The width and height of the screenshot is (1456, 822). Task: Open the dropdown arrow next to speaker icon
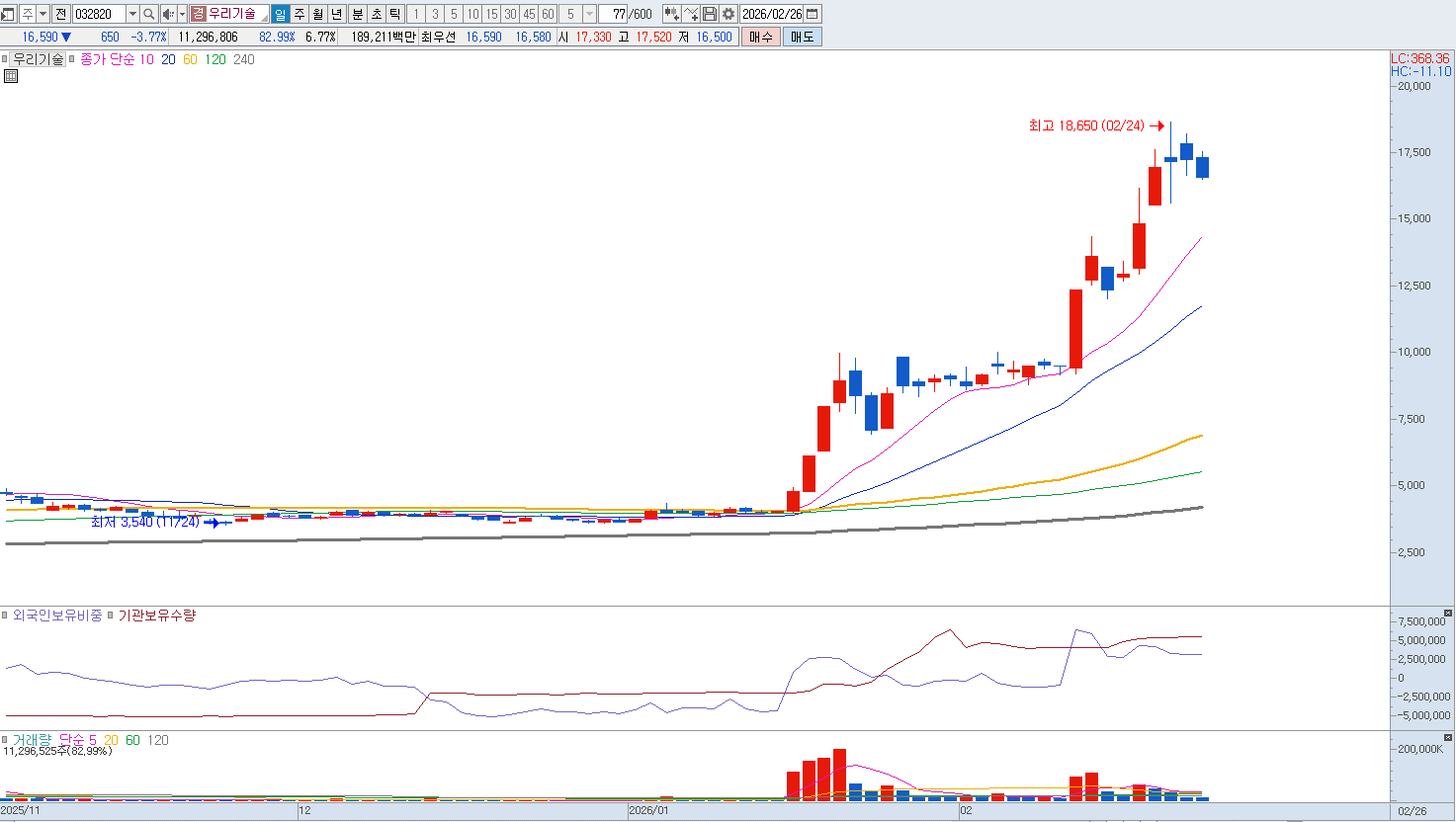point(182,14)
